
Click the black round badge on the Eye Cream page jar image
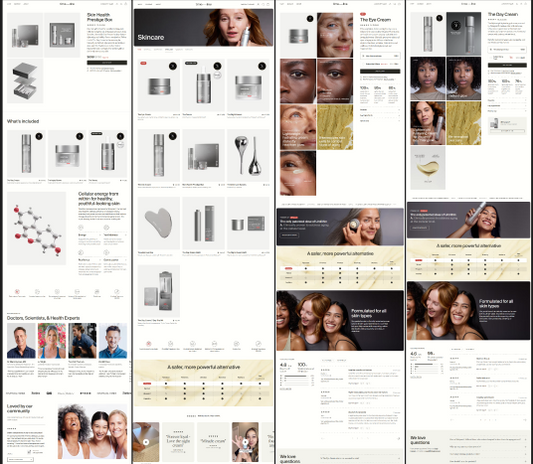coord(310,19)
